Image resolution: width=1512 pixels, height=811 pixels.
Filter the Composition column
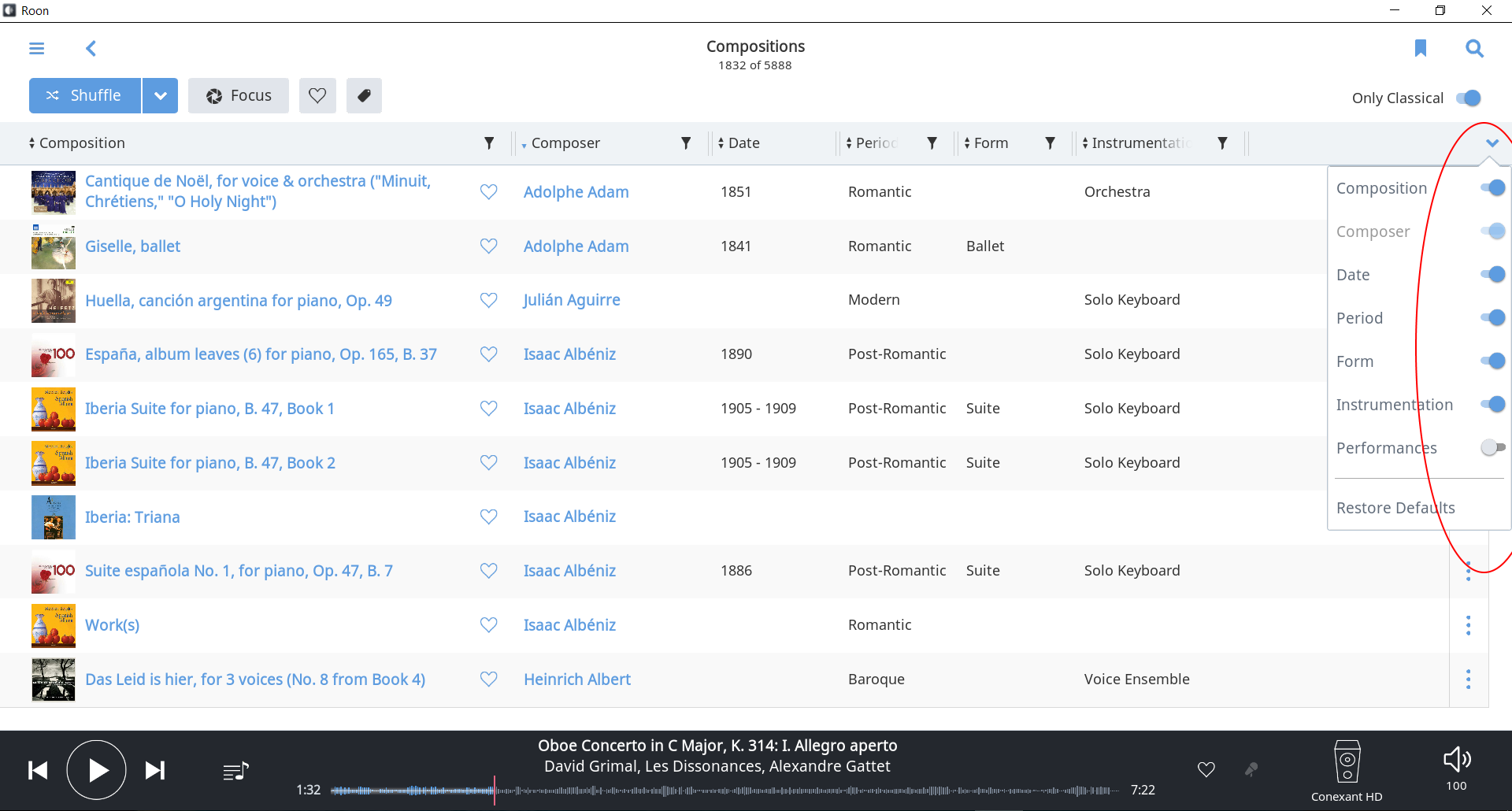(x=489, y=143)
